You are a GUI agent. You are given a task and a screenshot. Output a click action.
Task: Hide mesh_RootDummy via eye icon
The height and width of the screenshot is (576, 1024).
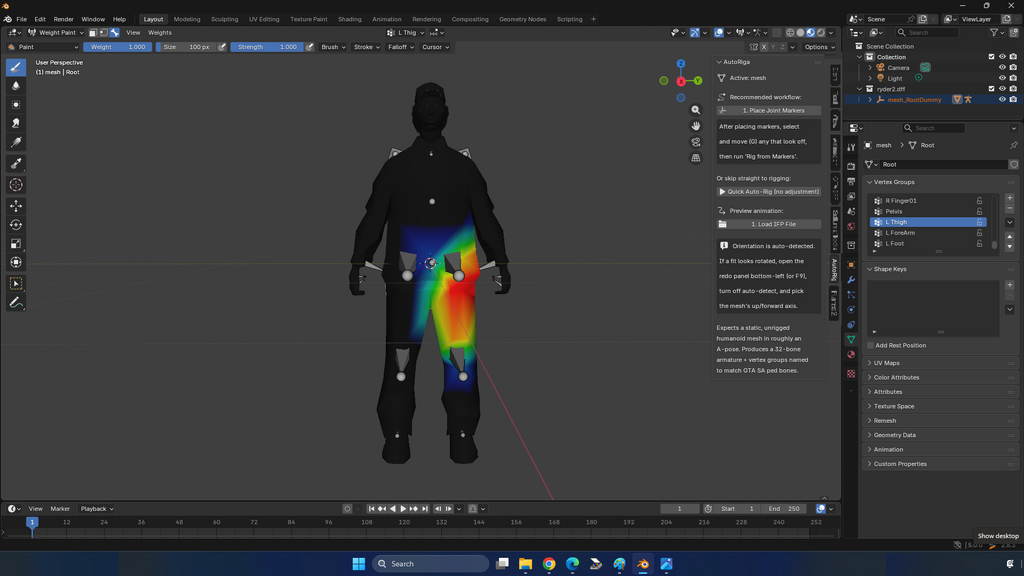(x=1002, y=100)
